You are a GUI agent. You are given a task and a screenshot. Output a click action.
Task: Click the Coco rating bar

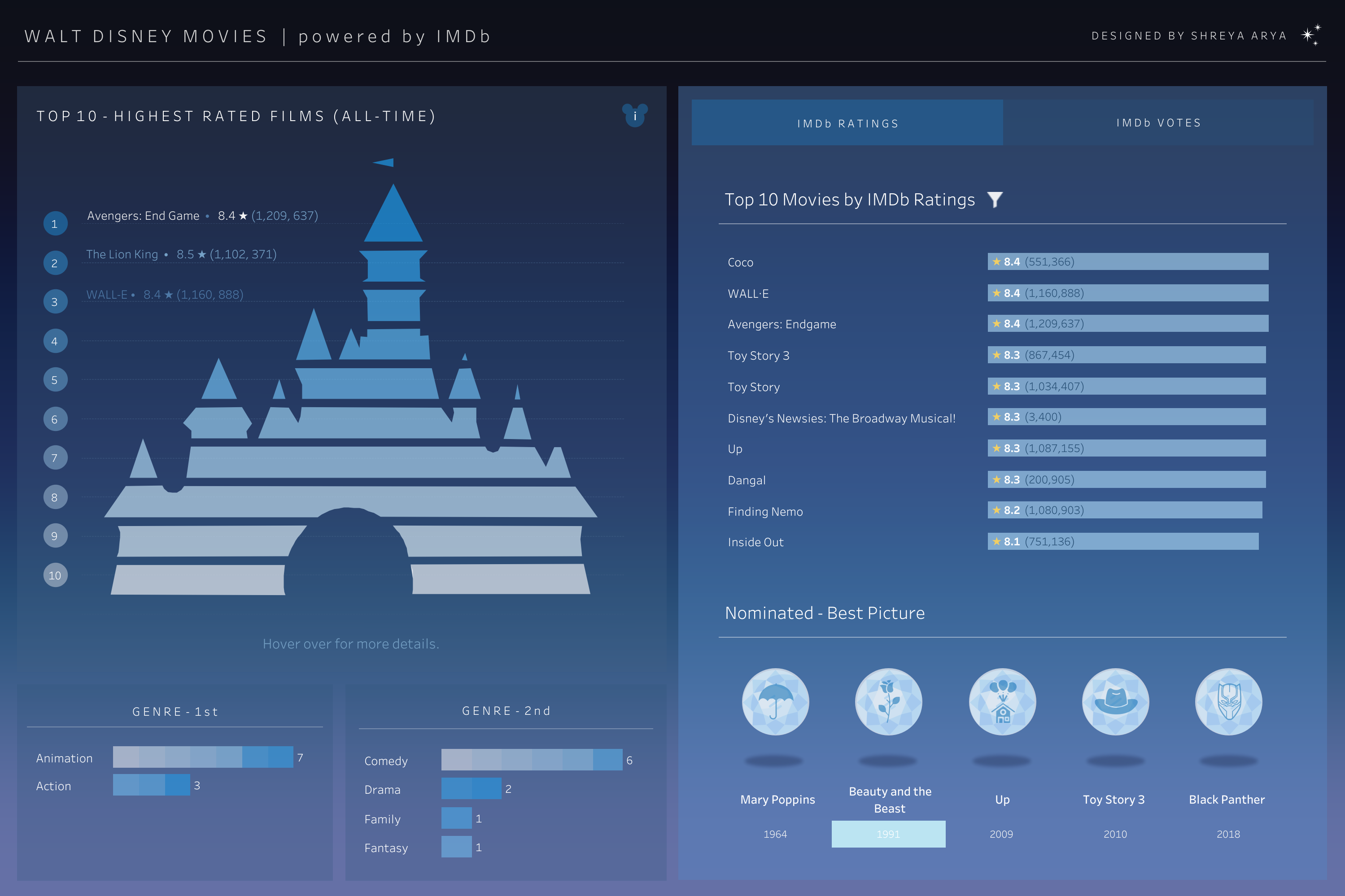click(x=1127, y=262)
